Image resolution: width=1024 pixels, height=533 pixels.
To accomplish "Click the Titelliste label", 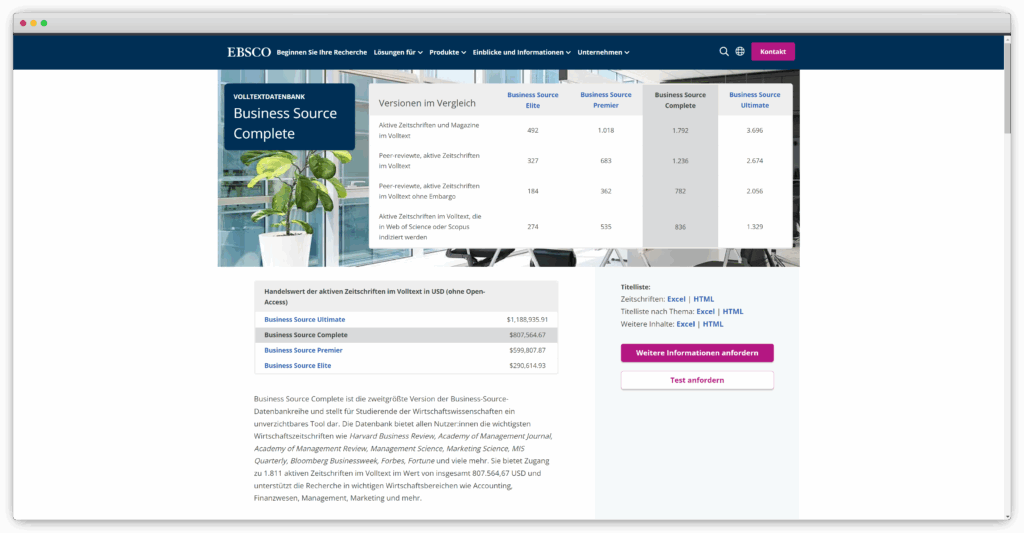I will tap(635, 287).
